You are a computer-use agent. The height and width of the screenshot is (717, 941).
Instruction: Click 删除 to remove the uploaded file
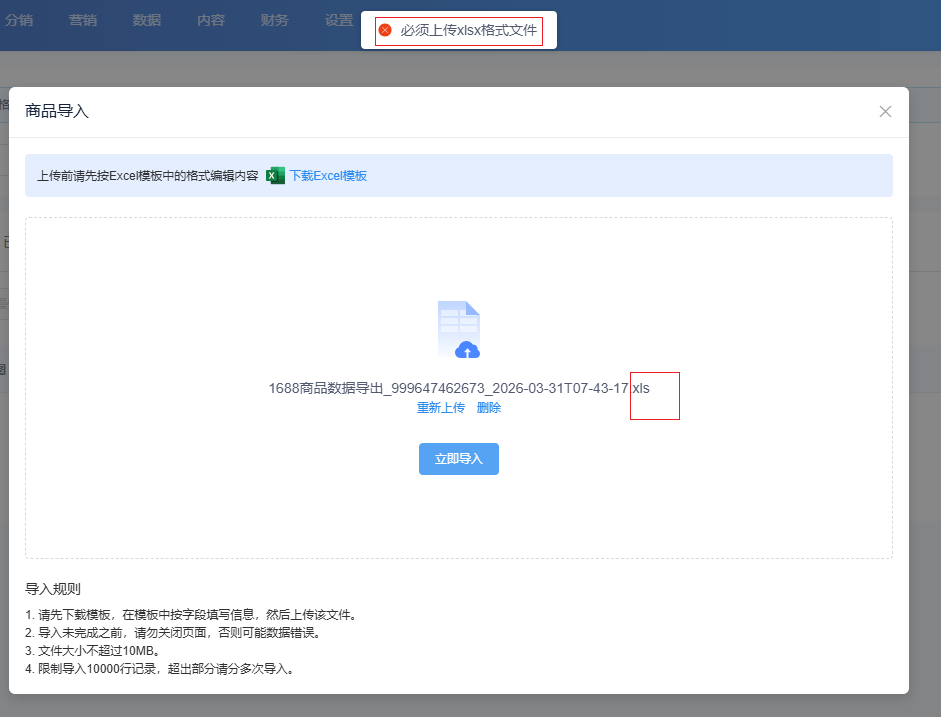click(x=489, y=407)
